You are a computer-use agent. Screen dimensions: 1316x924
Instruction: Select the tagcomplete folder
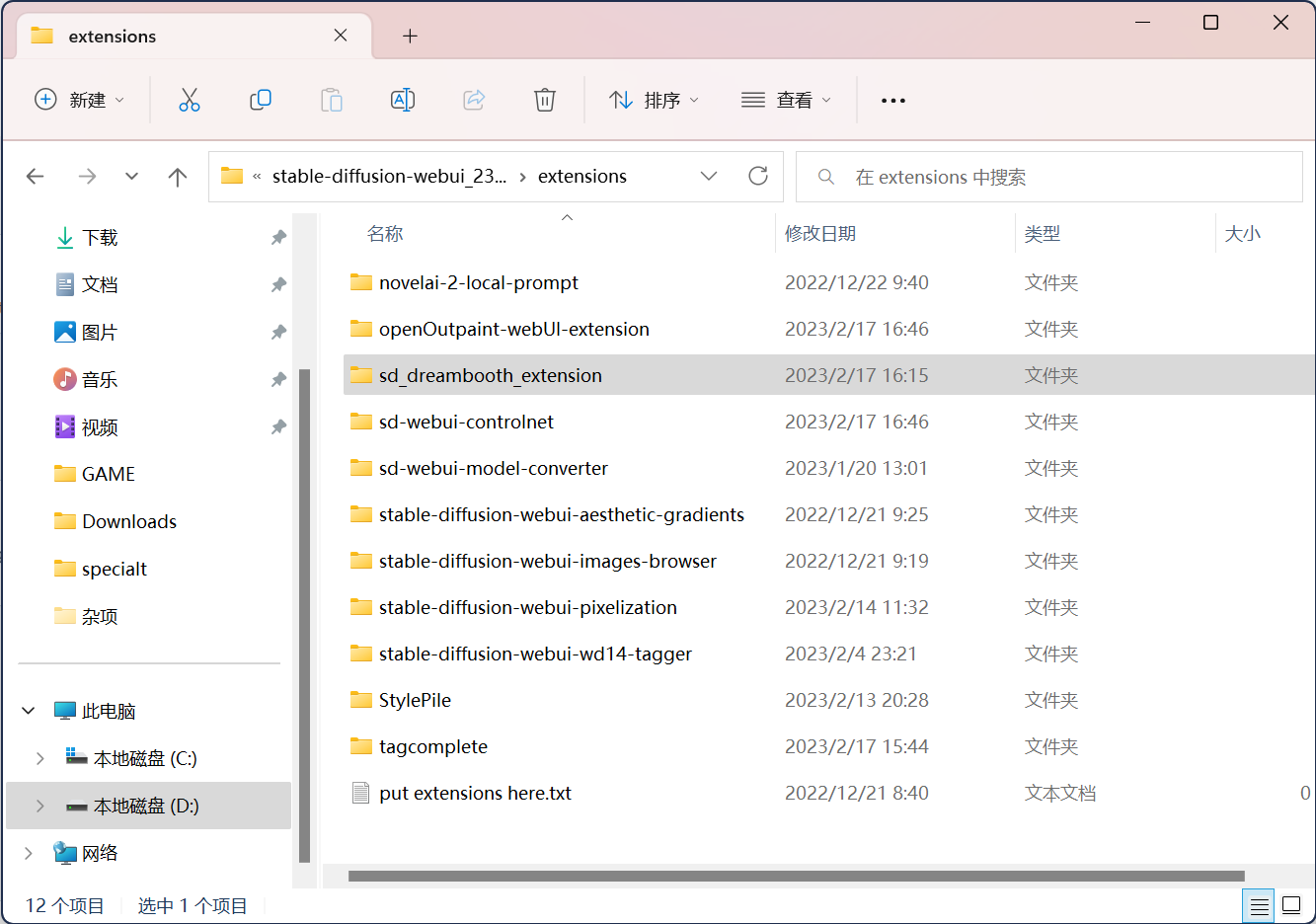[433, 746]
